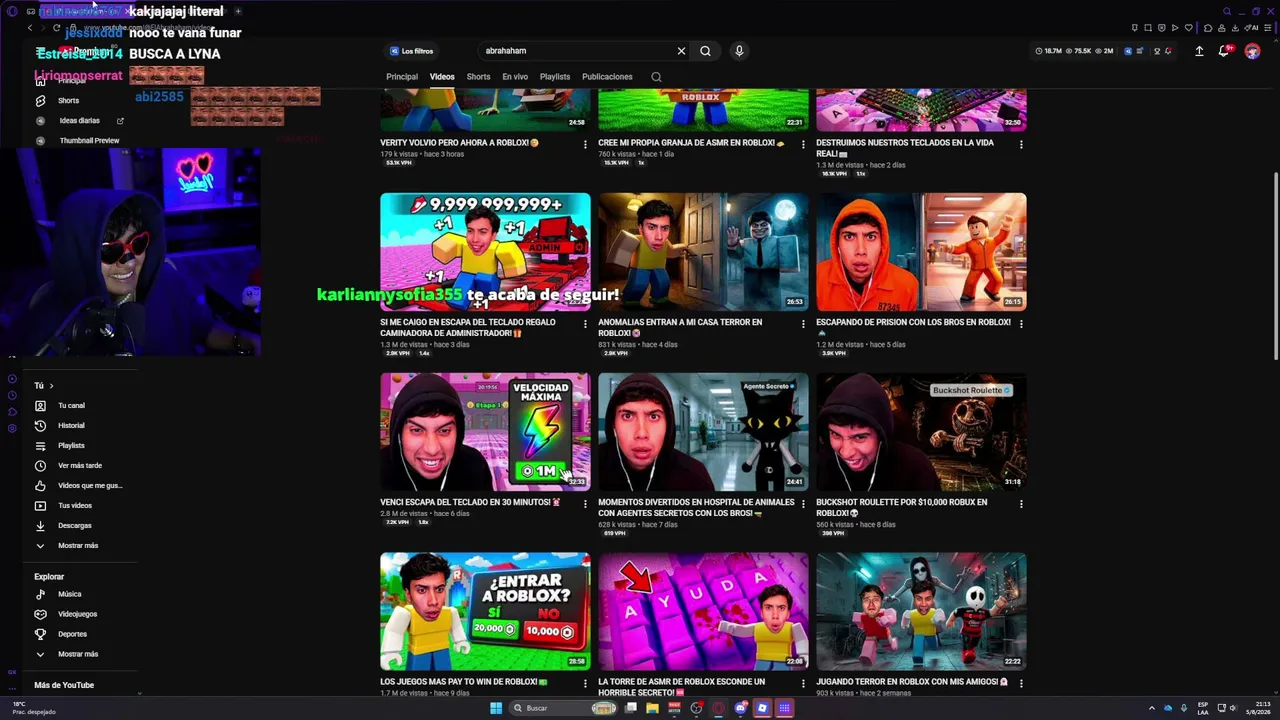This screenshot has width=1280, height=720.
Task: Open the Buckshot Roulette video thumbnail
Action: click(x=921, y=432)
